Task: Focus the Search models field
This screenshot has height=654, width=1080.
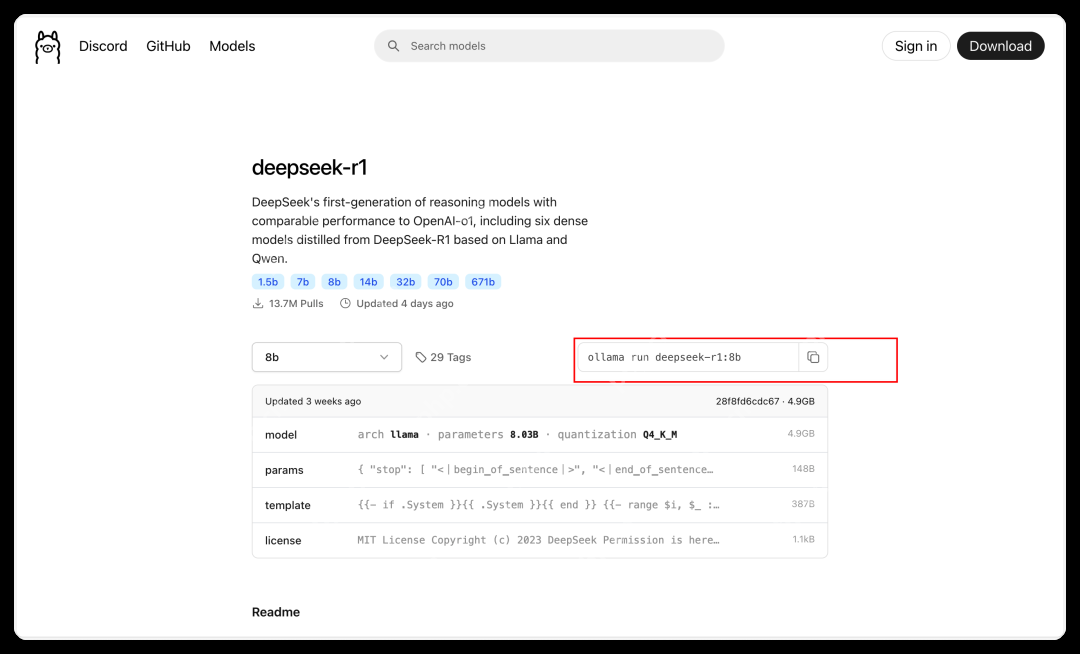Action: pyautogui.click(x=549, y=46)
